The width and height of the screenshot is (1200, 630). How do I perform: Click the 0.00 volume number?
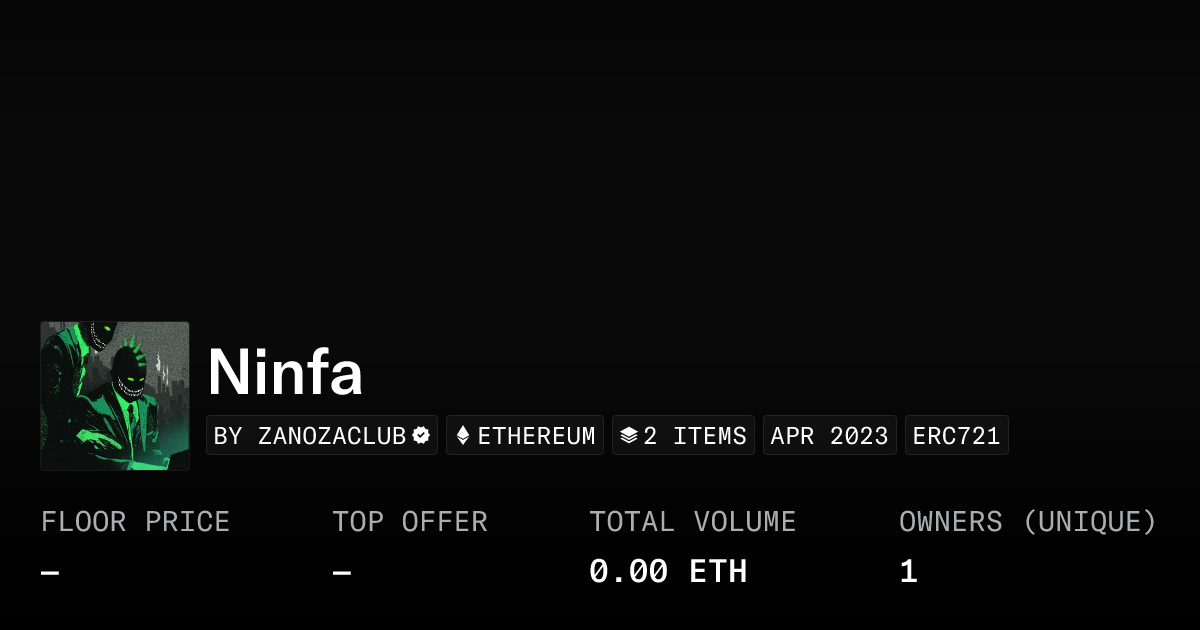pyautogui.click(x=628, y=572)
